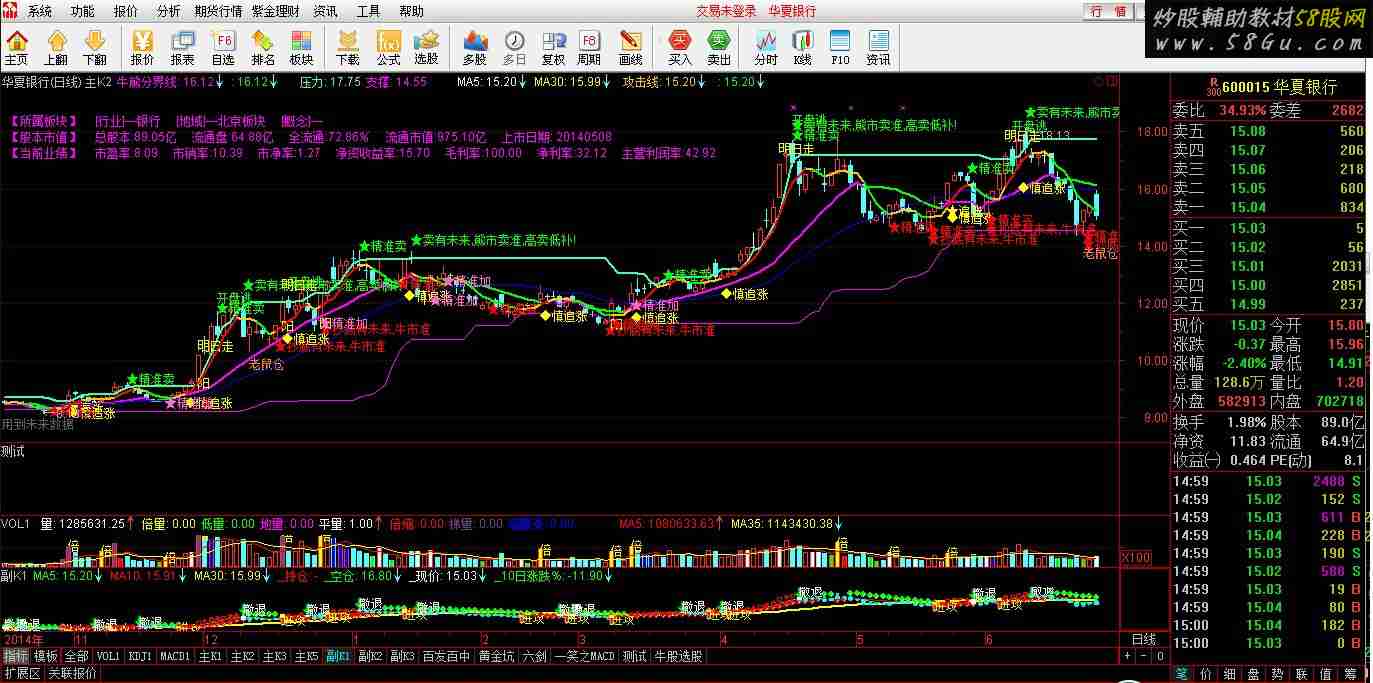Select the 副K2 indicator tab
The image size is (1373, 683).
click(370, 657)
